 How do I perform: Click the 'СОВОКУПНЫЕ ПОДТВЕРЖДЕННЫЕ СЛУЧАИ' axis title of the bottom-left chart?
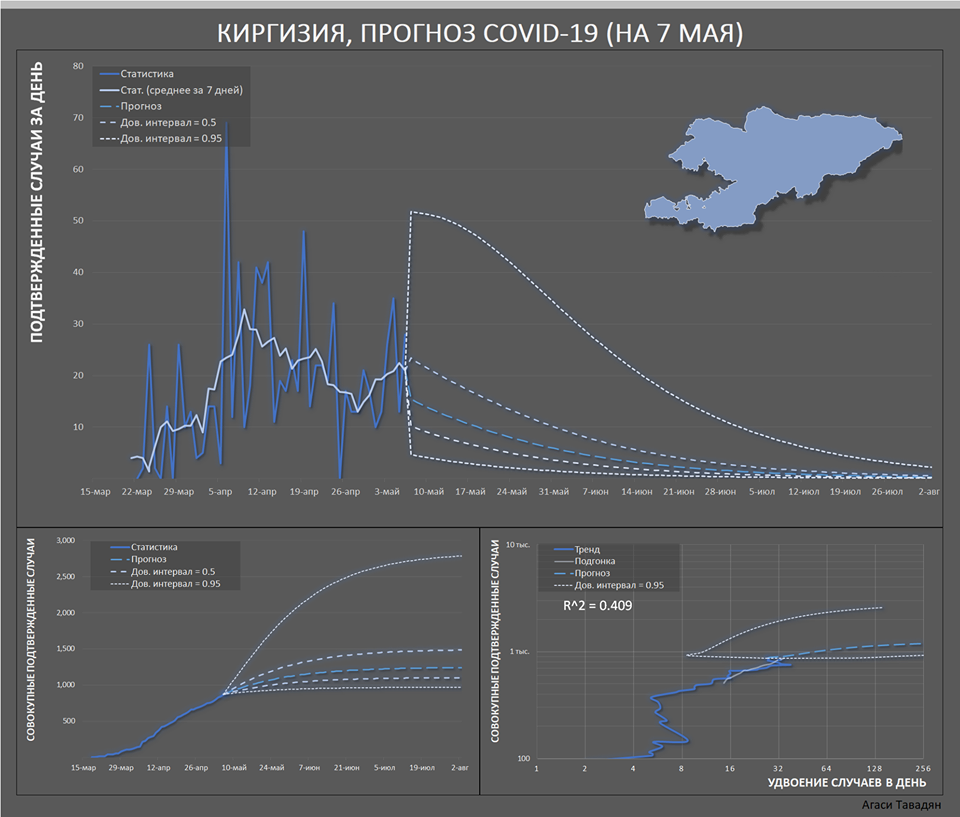pyautogui.click(x=31, y=653)
